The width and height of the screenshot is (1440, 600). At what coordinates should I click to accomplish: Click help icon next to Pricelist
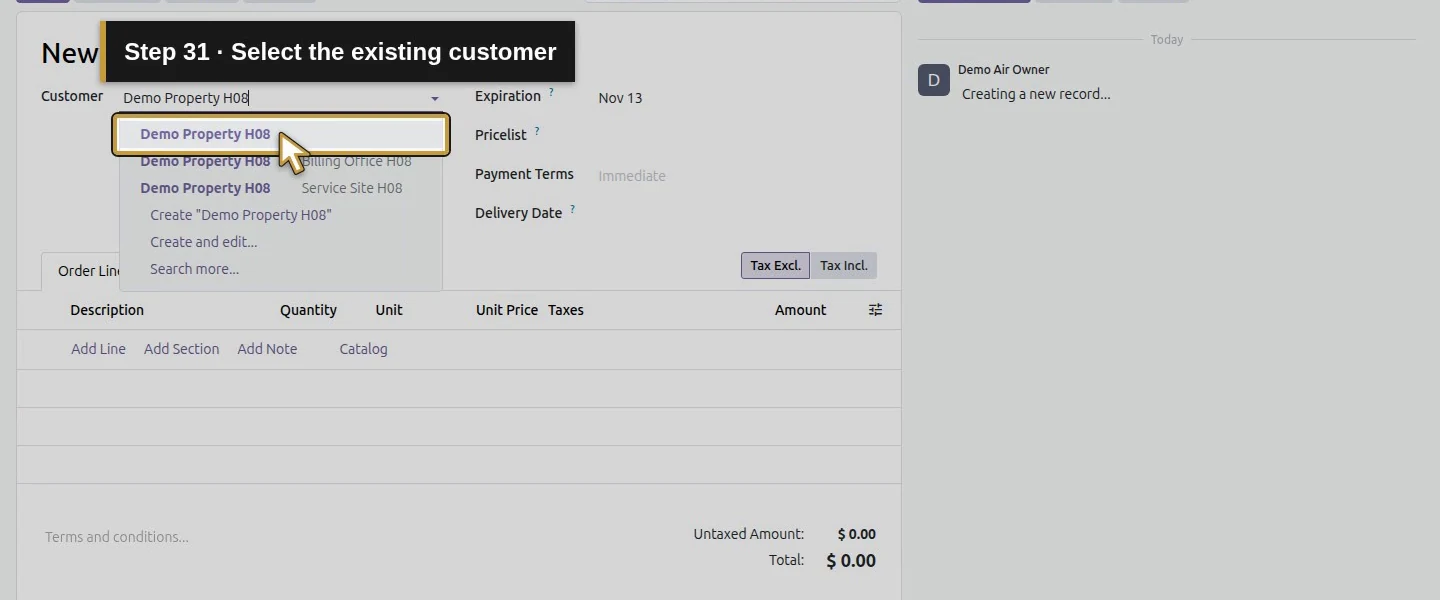point(537,131)
